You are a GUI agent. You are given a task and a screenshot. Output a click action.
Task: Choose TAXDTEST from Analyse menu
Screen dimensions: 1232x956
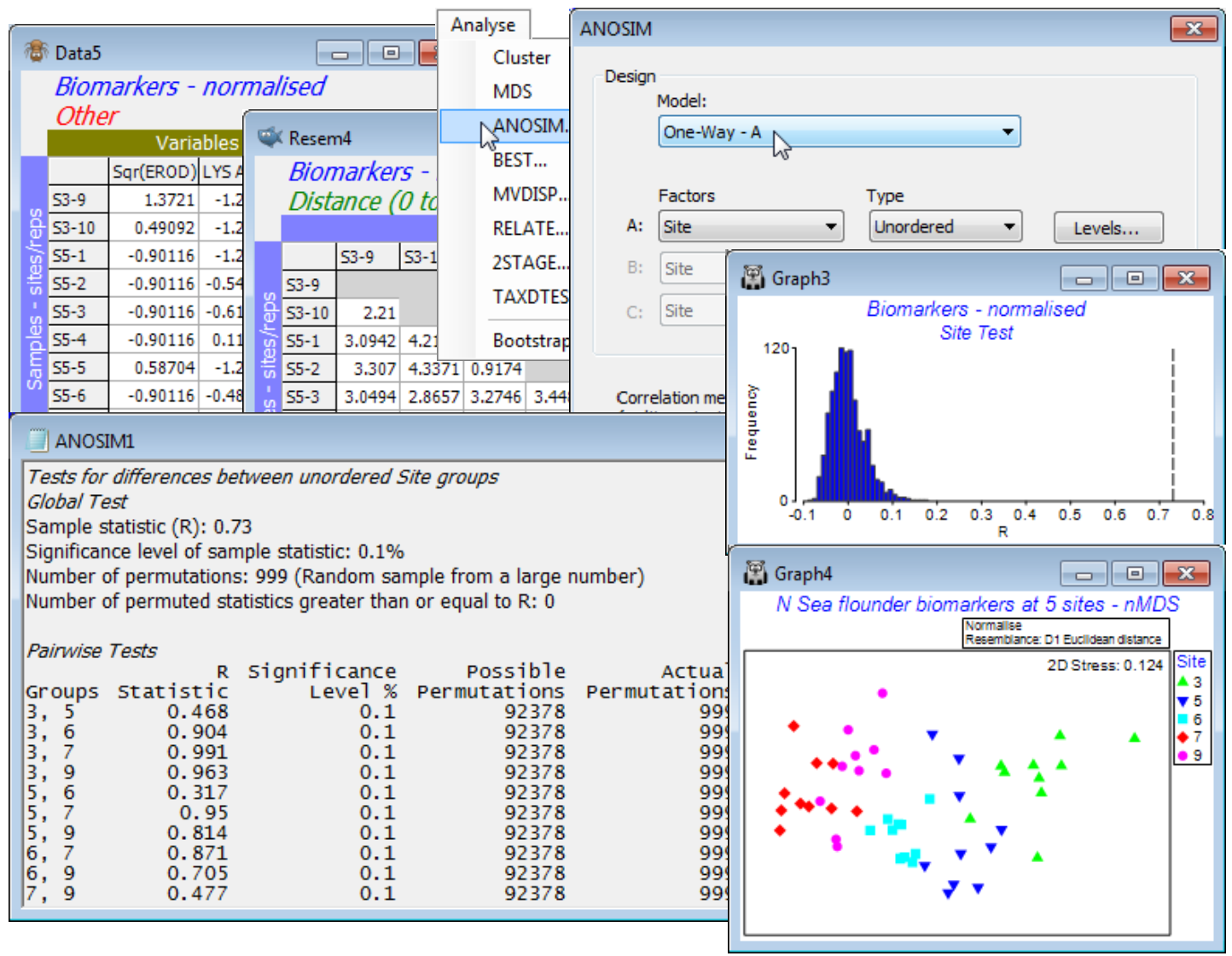[x=530, y=297]
